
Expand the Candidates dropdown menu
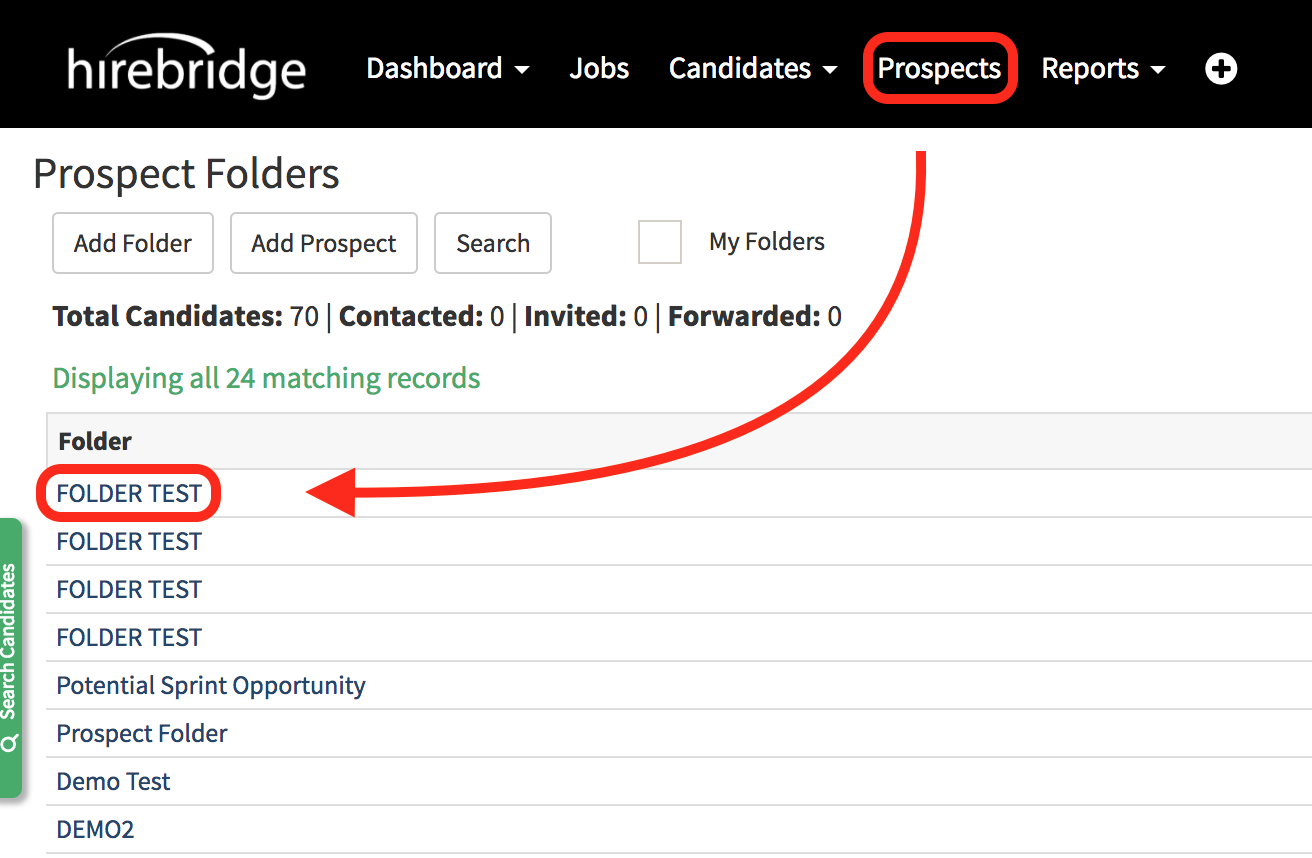[x=752, y=69]
